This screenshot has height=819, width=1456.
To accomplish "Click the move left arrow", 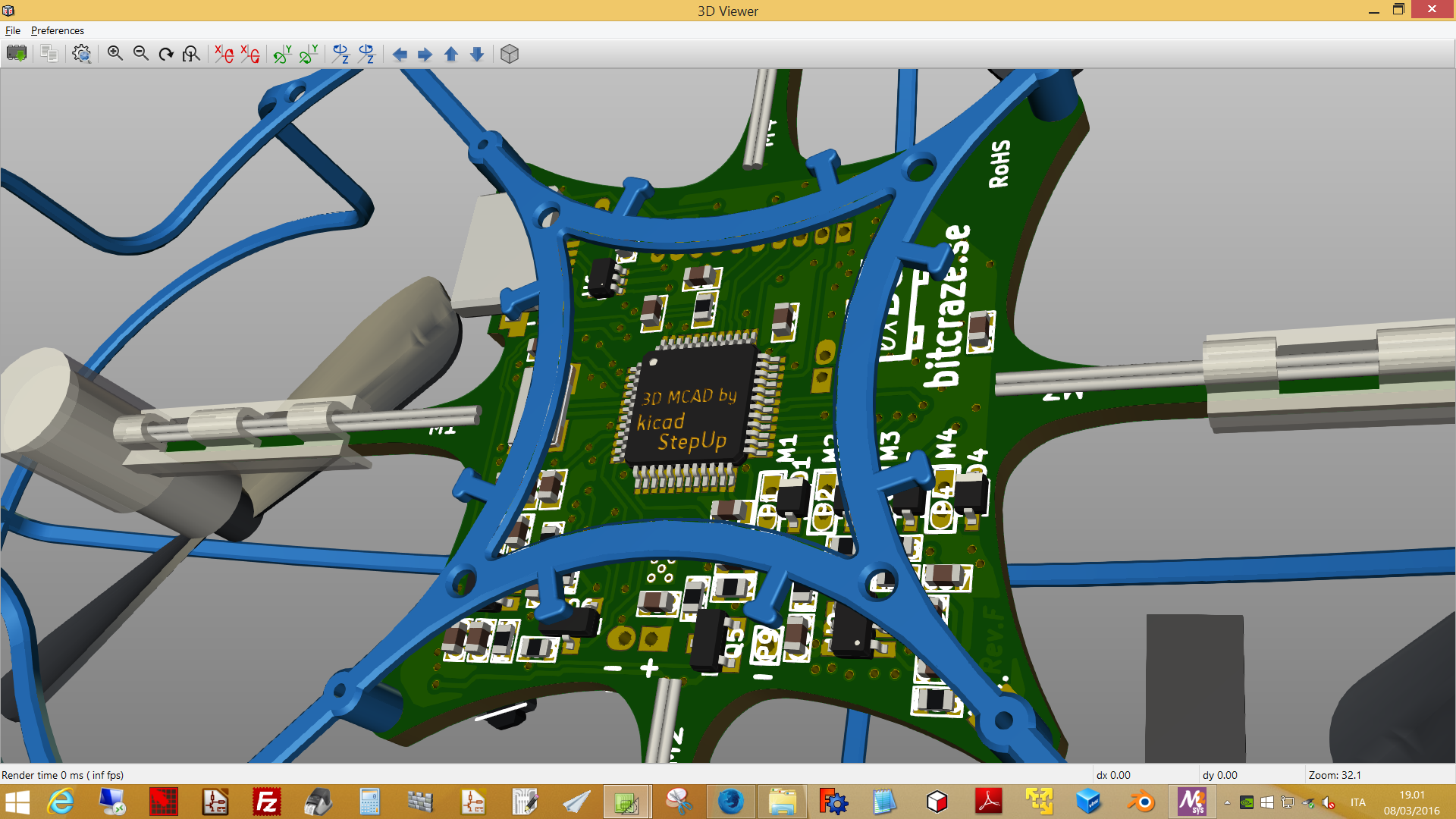I will tap(400, 54).
